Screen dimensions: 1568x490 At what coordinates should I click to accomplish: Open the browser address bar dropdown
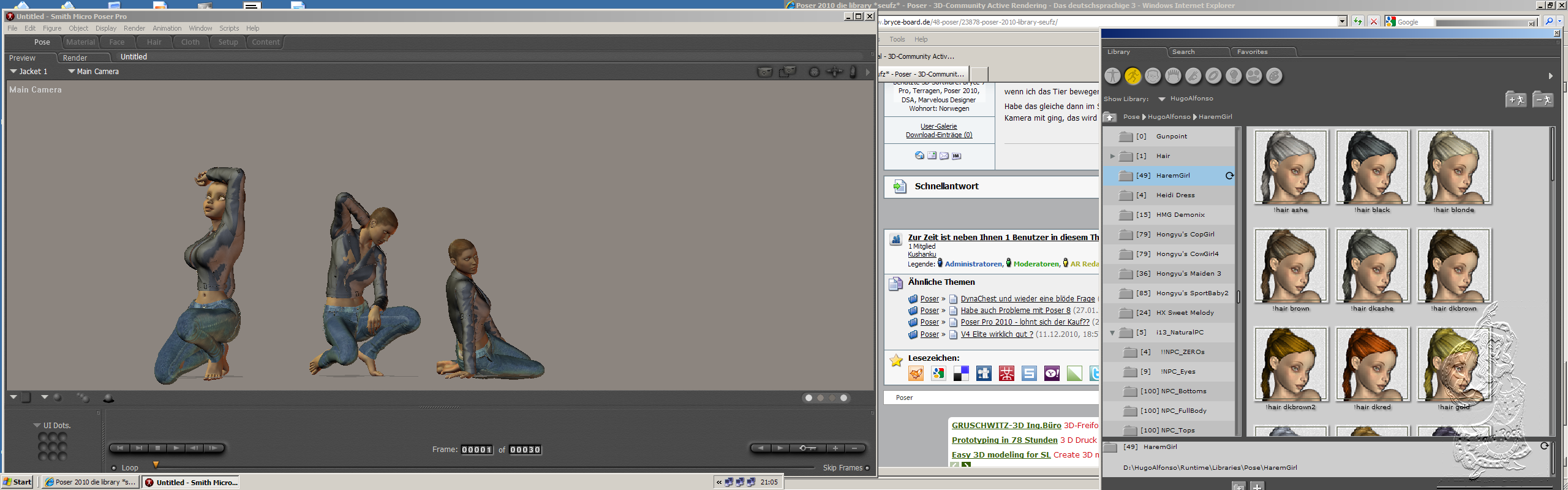[1342, 21]
